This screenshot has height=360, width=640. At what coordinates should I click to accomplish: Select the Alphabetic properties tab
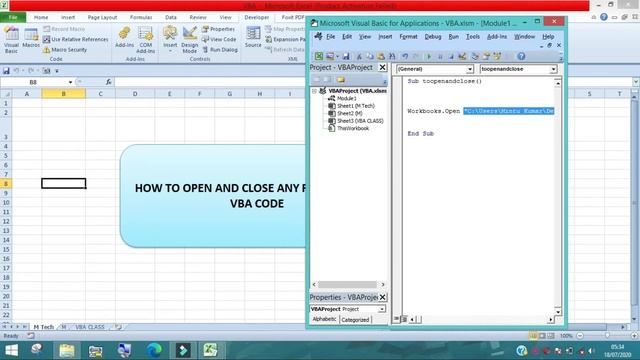pyautogui.click(x=324, y=319)
